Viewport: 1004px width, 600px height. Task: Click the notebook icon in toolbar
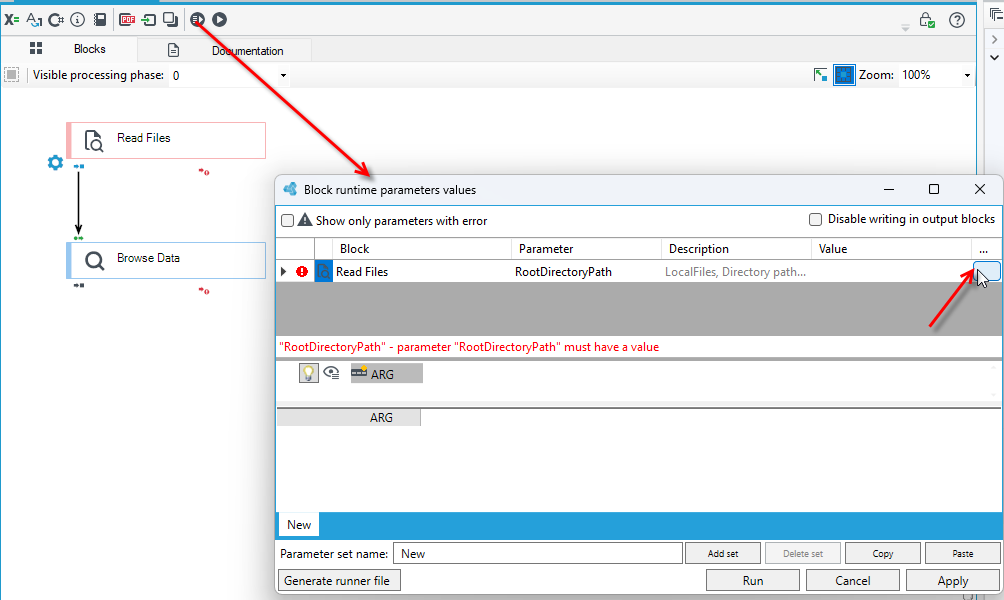coord(100,20)
